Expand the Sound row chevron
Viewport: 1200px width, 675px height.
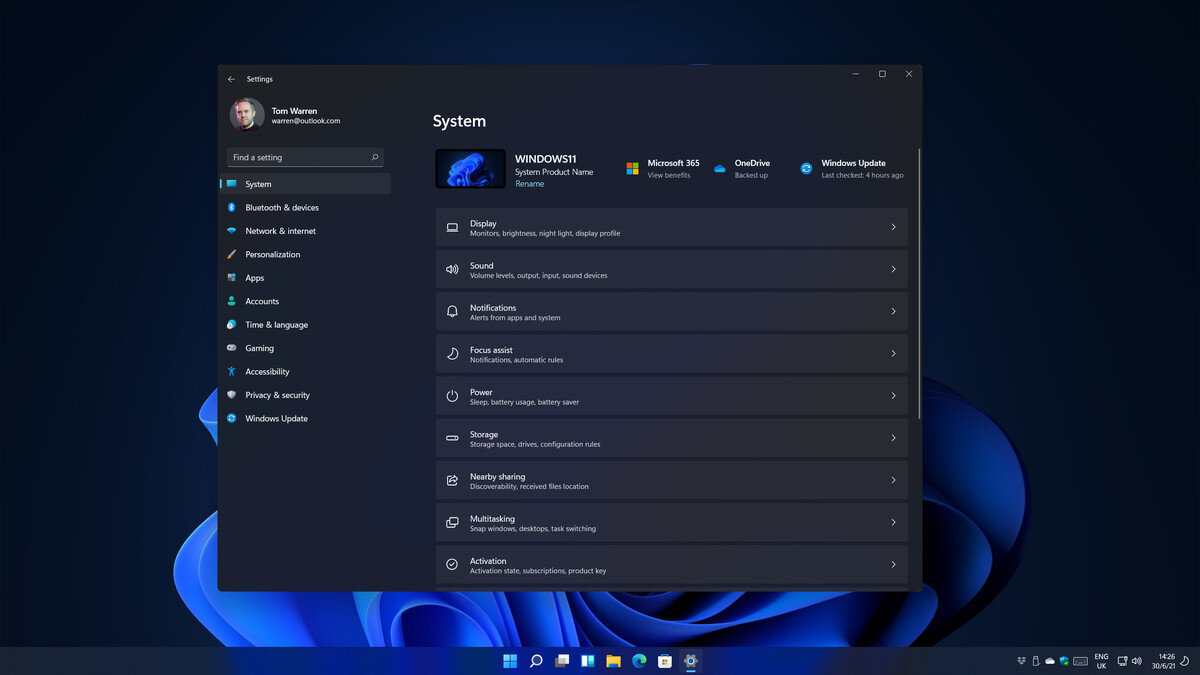point(893,270)
